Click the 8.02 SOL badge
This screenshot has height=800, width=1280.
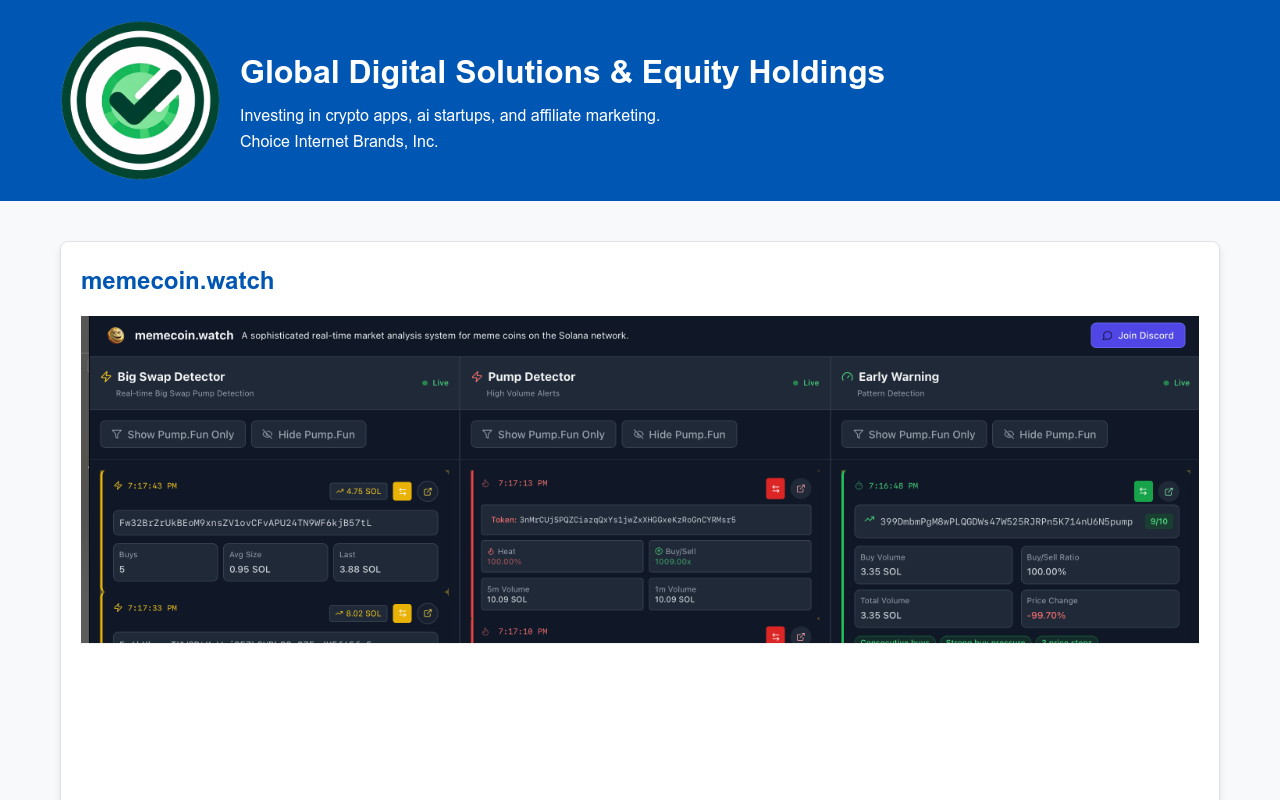[x=358, y=613]
